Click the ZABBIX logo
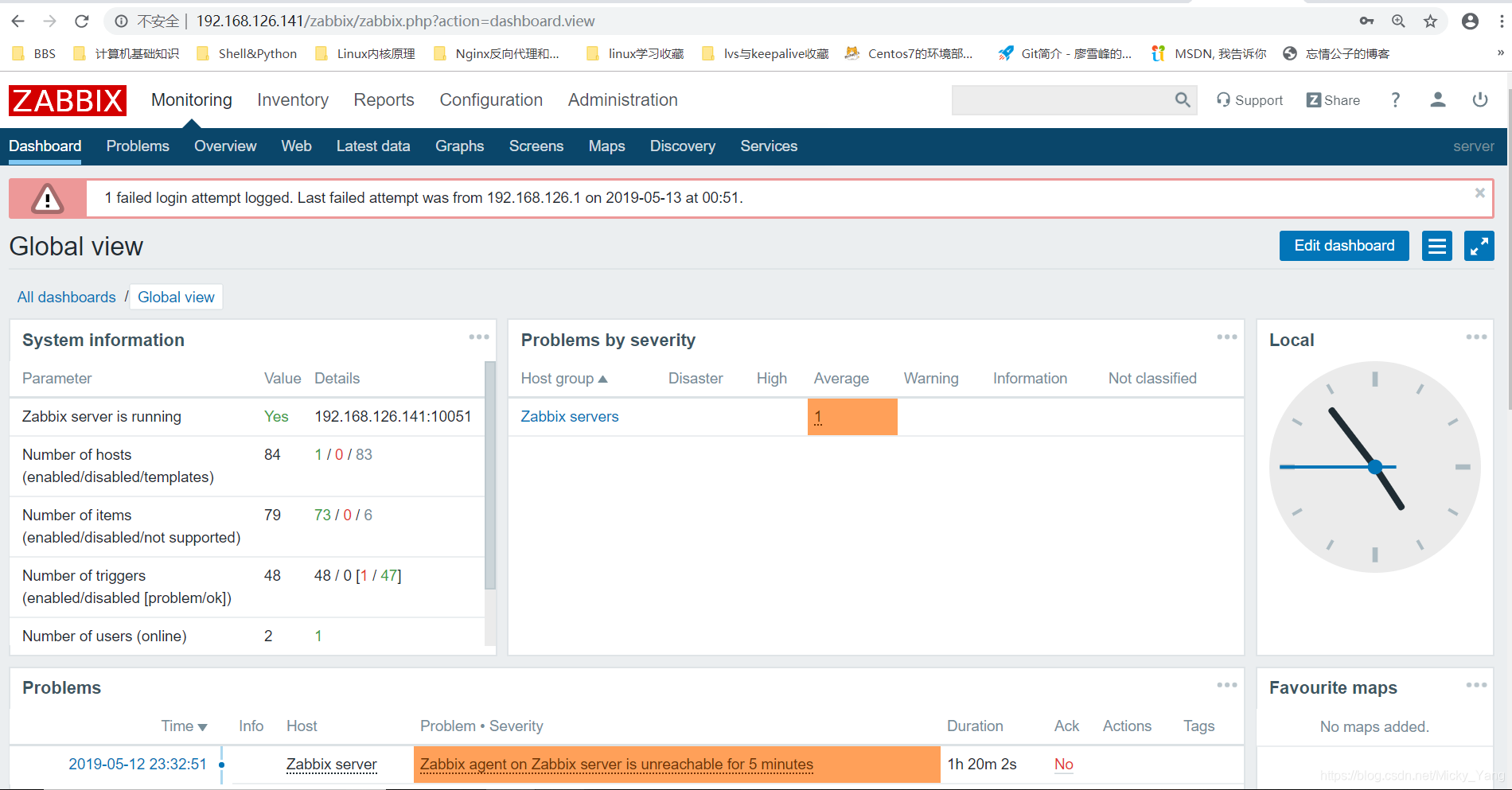The image size is (1512, 790). click(68, 100)
